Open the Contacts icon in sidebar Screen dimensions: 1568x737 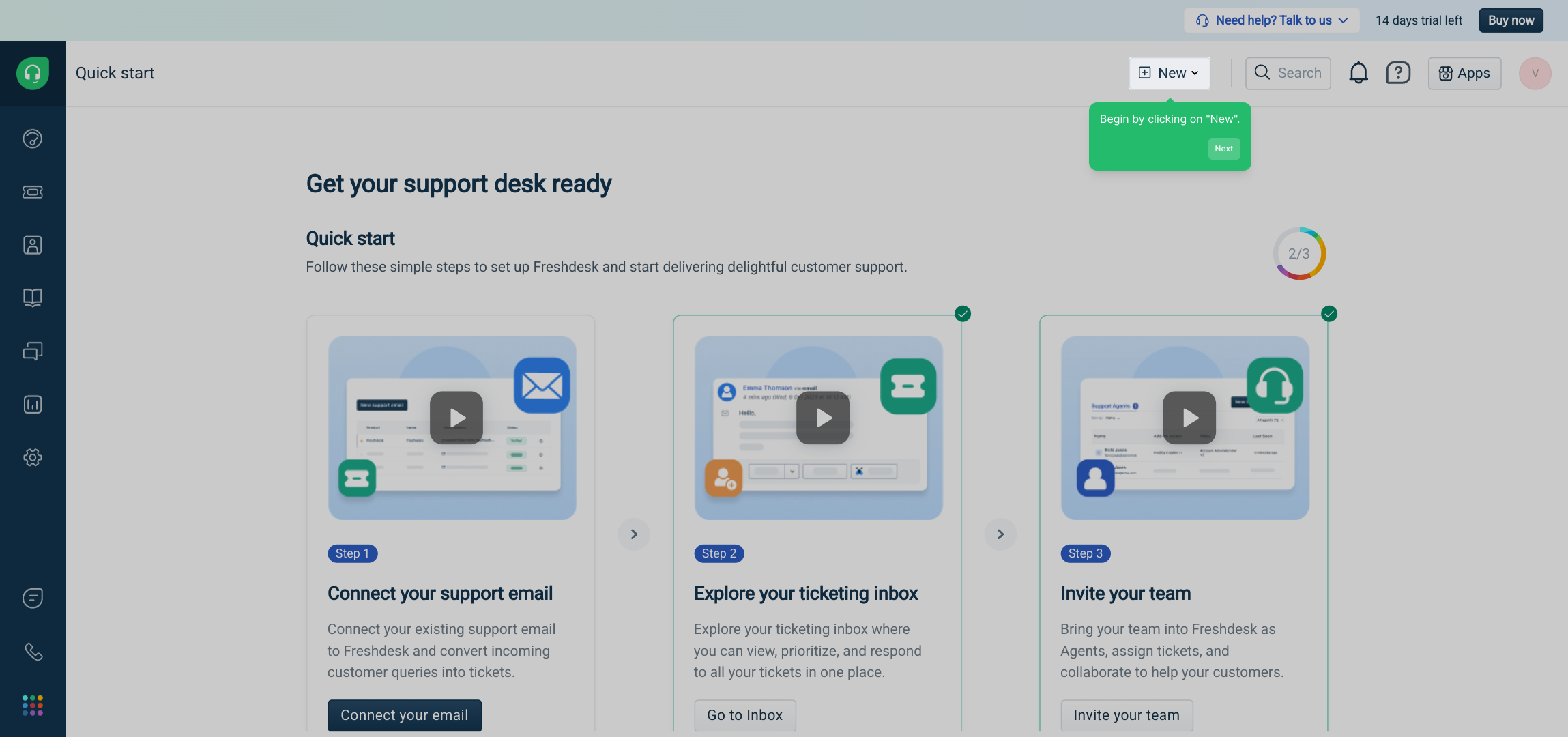33,245
